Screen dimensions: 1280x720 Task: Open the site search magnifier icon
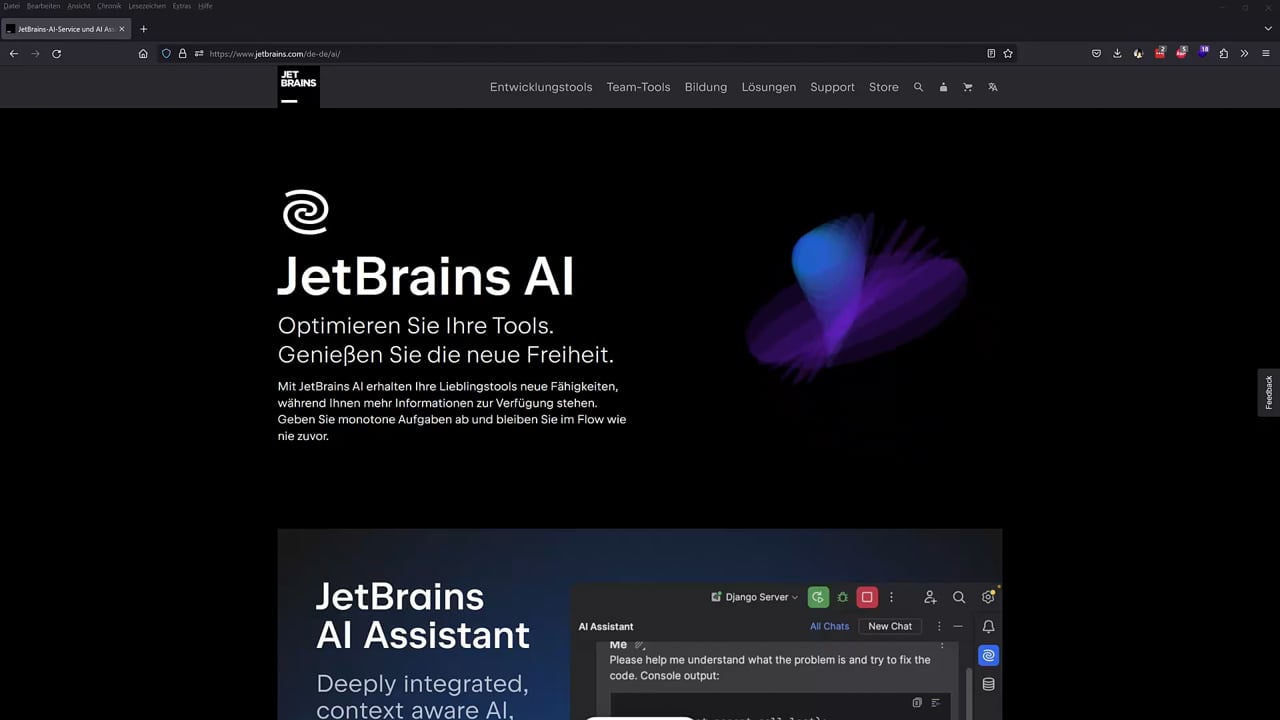[918, 87]
